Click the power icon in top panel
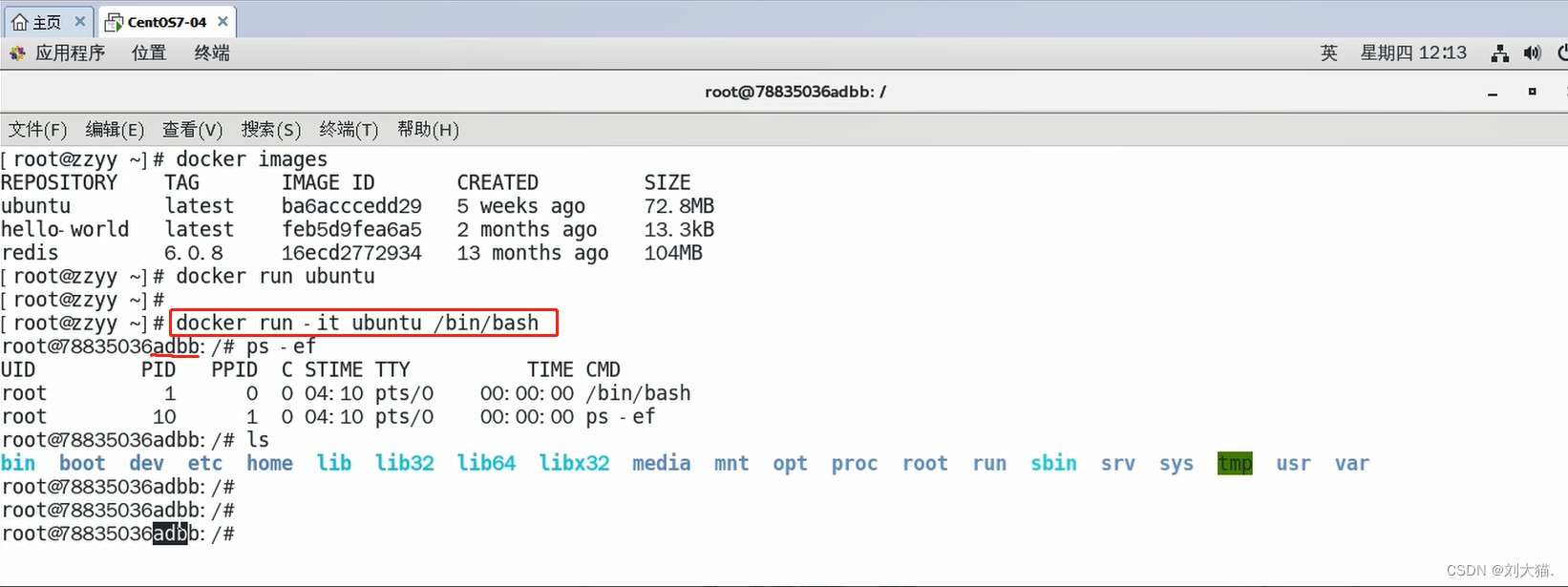The height and width of the screenshot is (587, 1568). click(x=1562, y=53)
